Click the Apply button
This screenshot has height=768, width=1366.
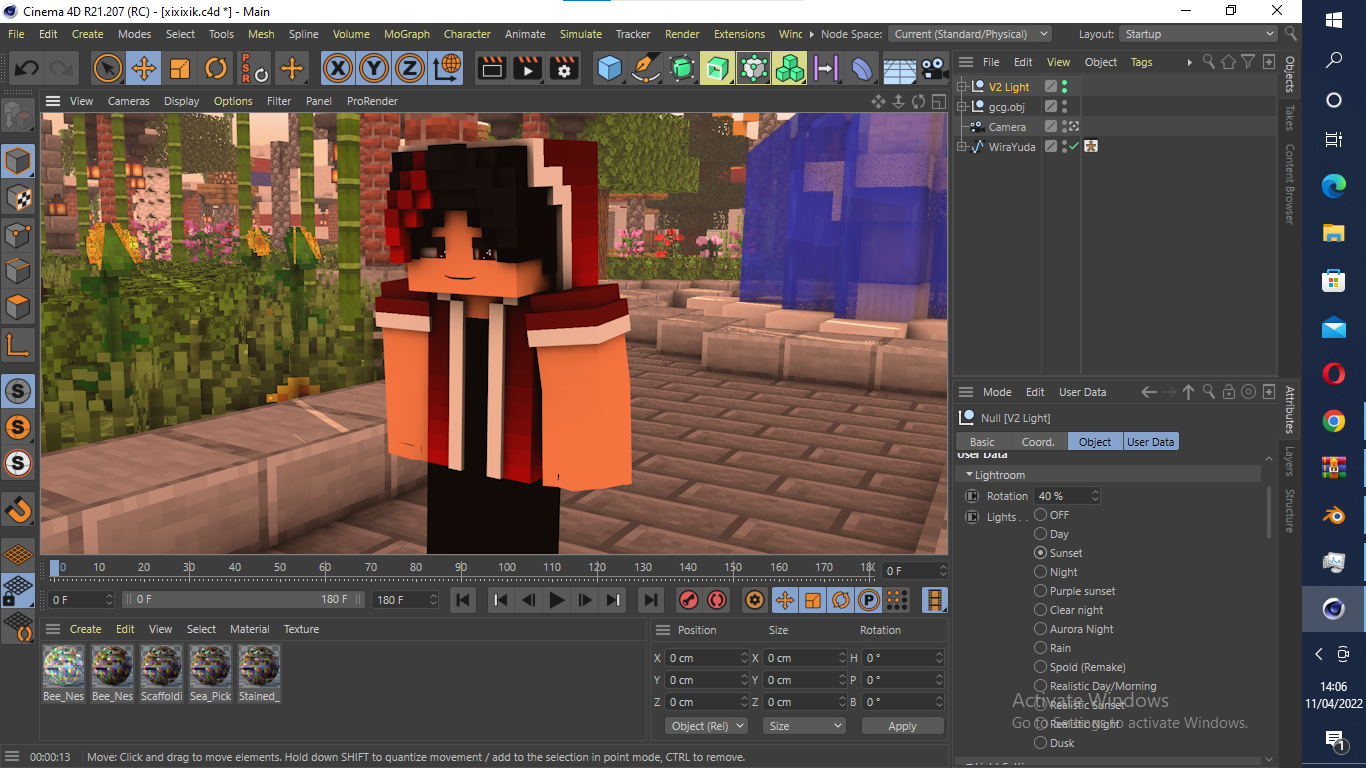coord(902,726)
